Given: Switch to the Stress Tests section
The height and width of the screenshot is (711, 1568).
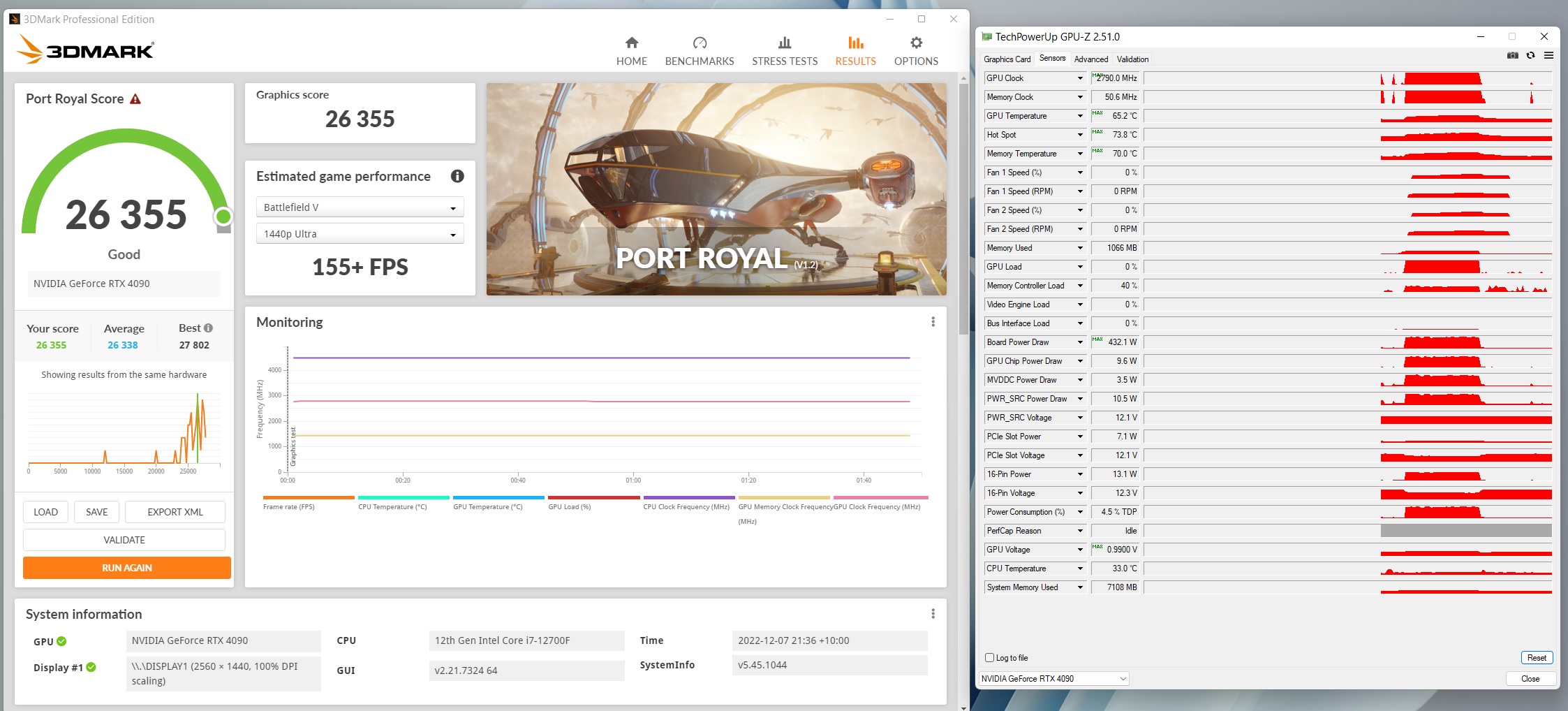Looking at the screenshot, I should pyautogui.click(x=785, y=51).
